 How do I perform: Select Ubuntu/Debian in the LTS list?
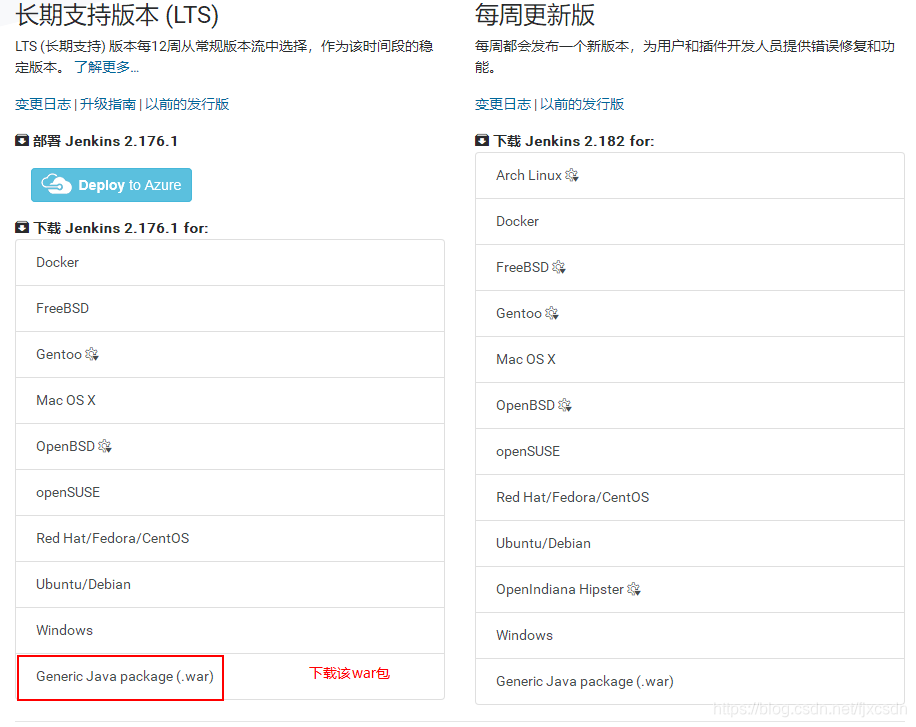230,584
